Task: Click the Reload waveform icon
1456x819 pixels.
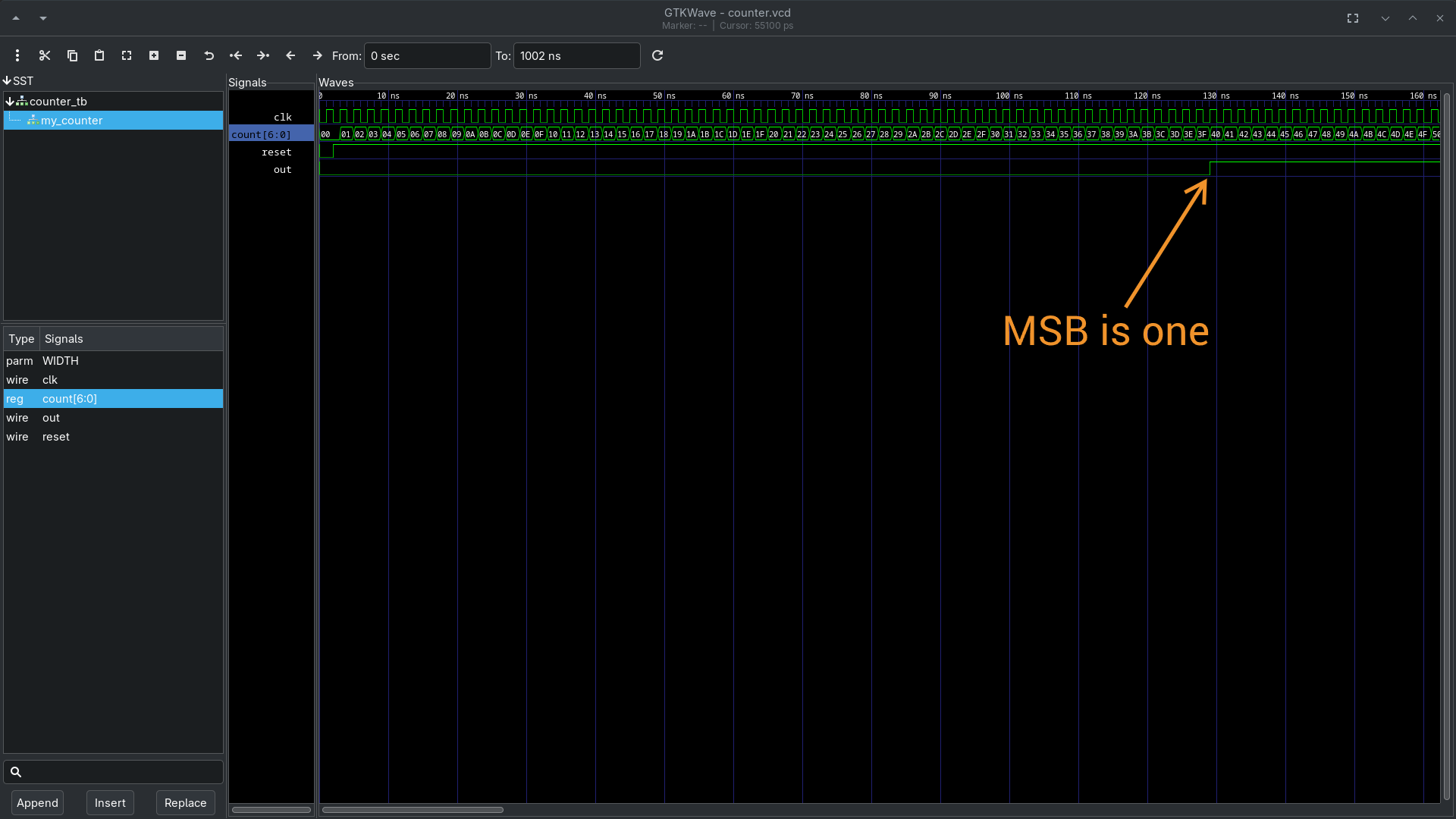Action: [657, 55]
